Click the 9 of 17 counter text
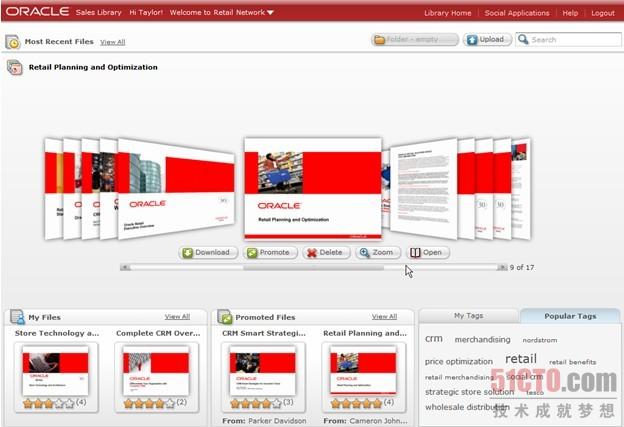This screenshot has width=624, height=427. pos(522,267)
